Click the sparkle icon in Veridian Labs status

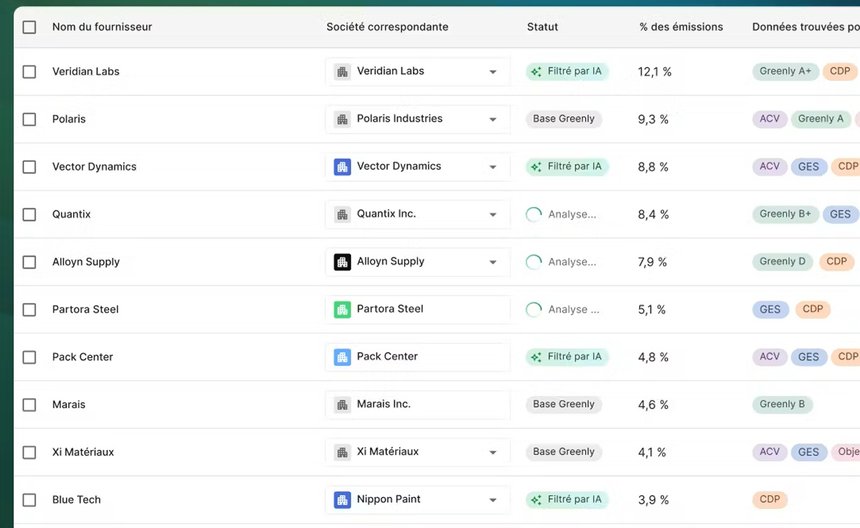click(537, 72)
